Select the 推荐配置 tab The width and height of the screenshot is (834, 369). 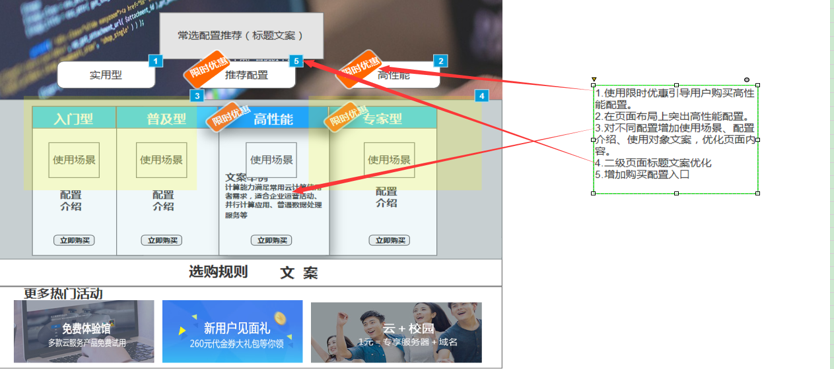click(246, 75)
